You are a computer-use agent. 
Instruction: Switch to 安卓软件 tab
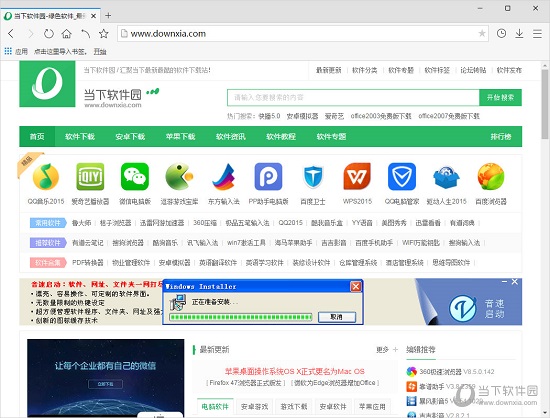tap(333, 407)
